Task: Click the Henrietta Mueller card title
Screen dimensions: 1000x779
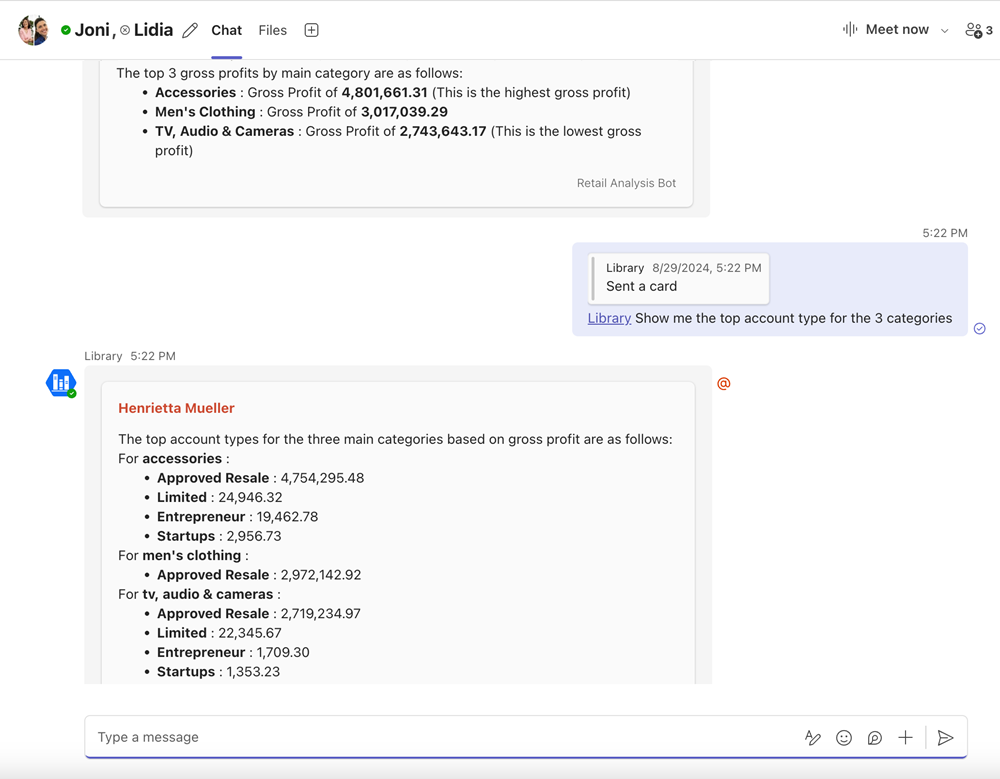Action: tap(176, 408)
